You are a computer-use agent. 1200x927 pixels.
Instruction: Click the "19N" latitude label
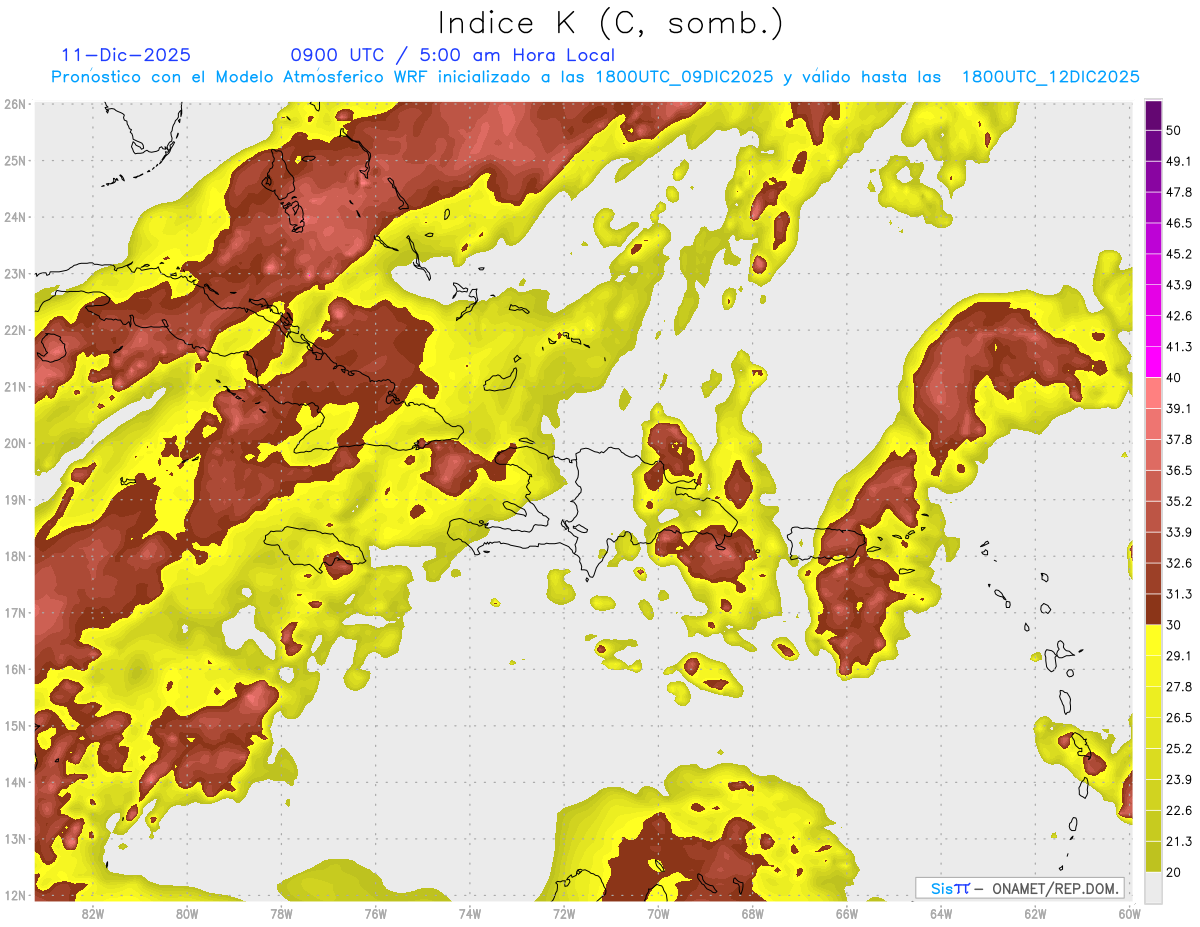15,500
